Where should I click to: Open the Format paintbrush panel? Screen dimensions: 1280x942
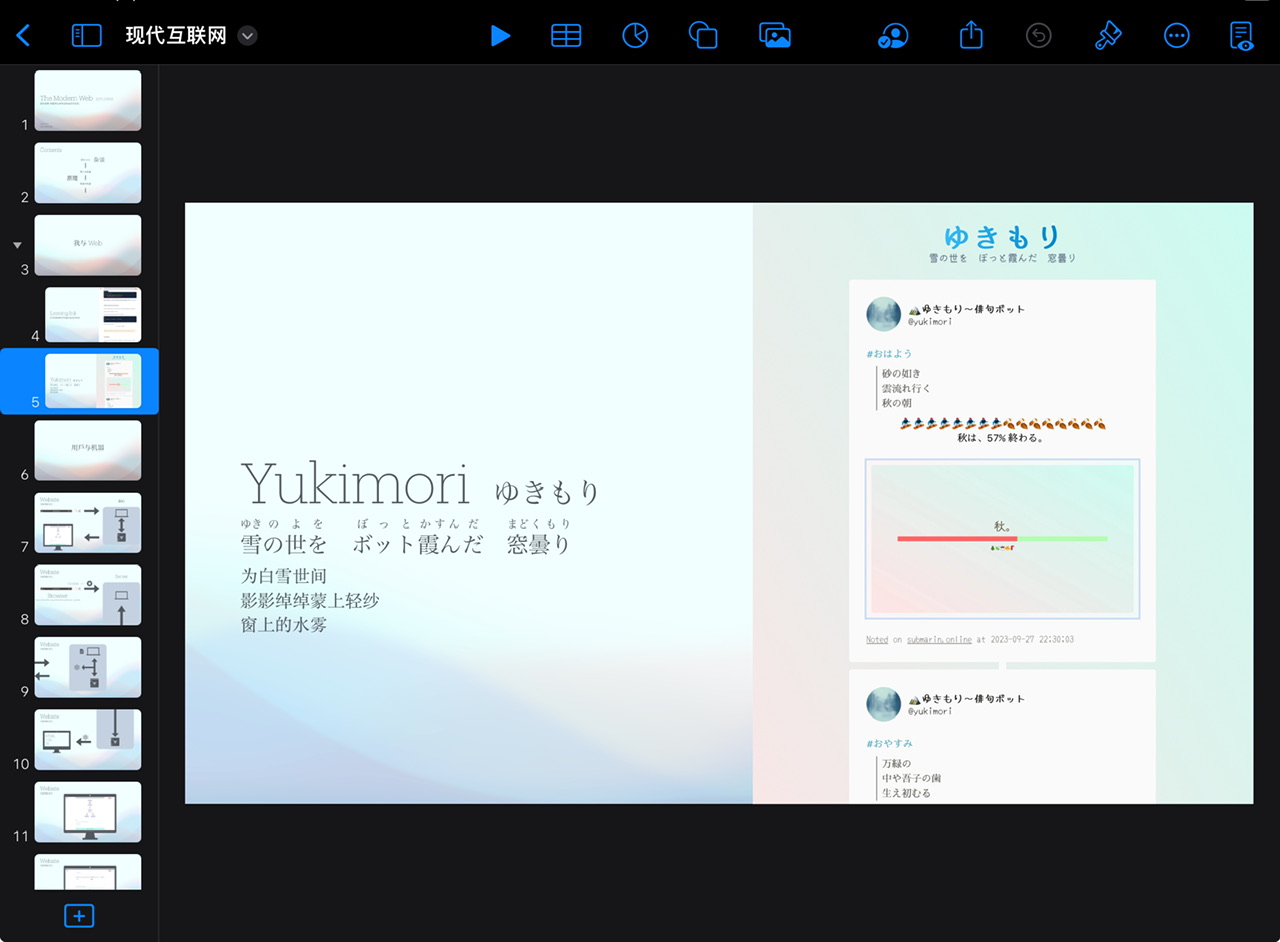tap(1108, 36)
